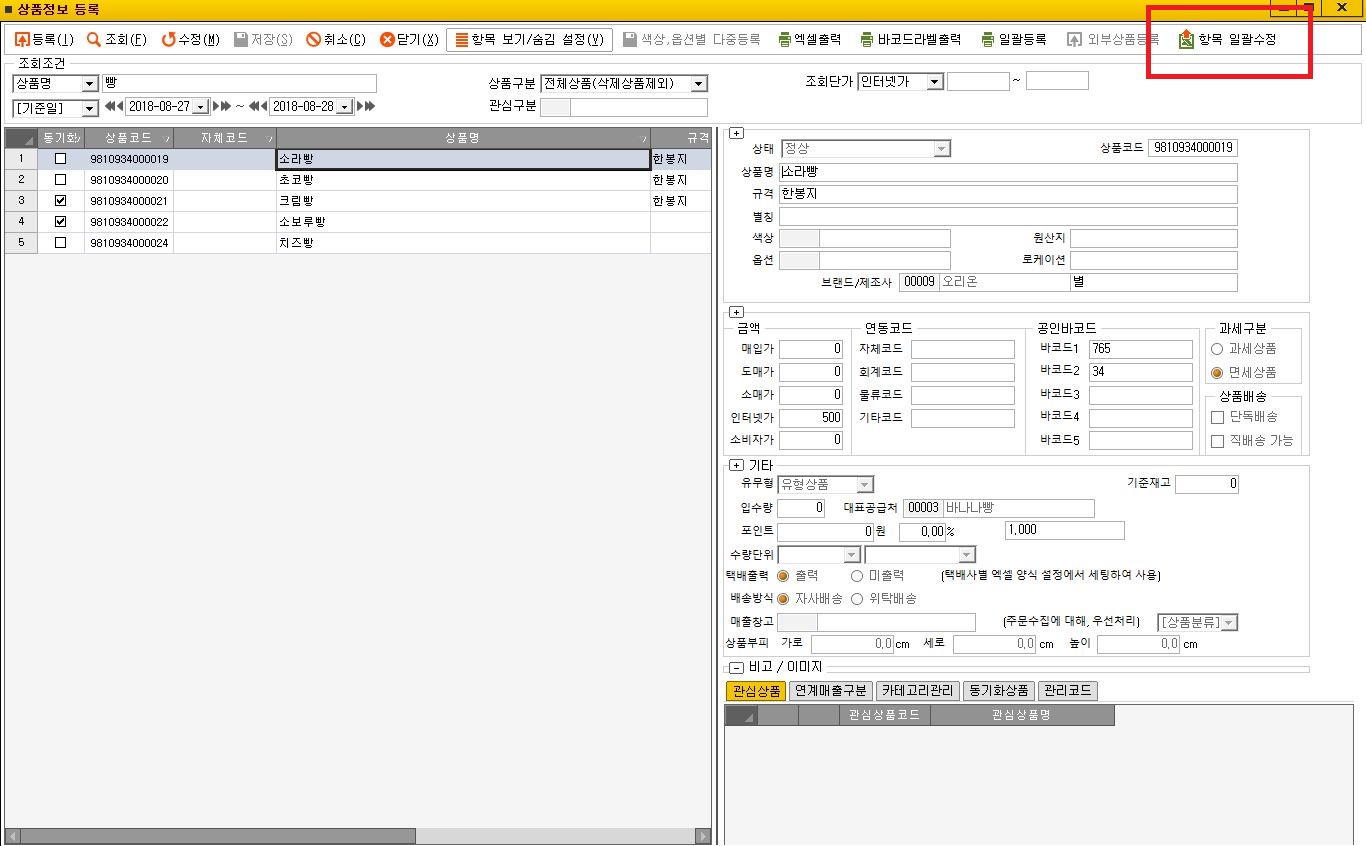Click the plus expander above 금액 section
Image resolution: width=1366 pixels, height=846 pixels.
point(737,312)
